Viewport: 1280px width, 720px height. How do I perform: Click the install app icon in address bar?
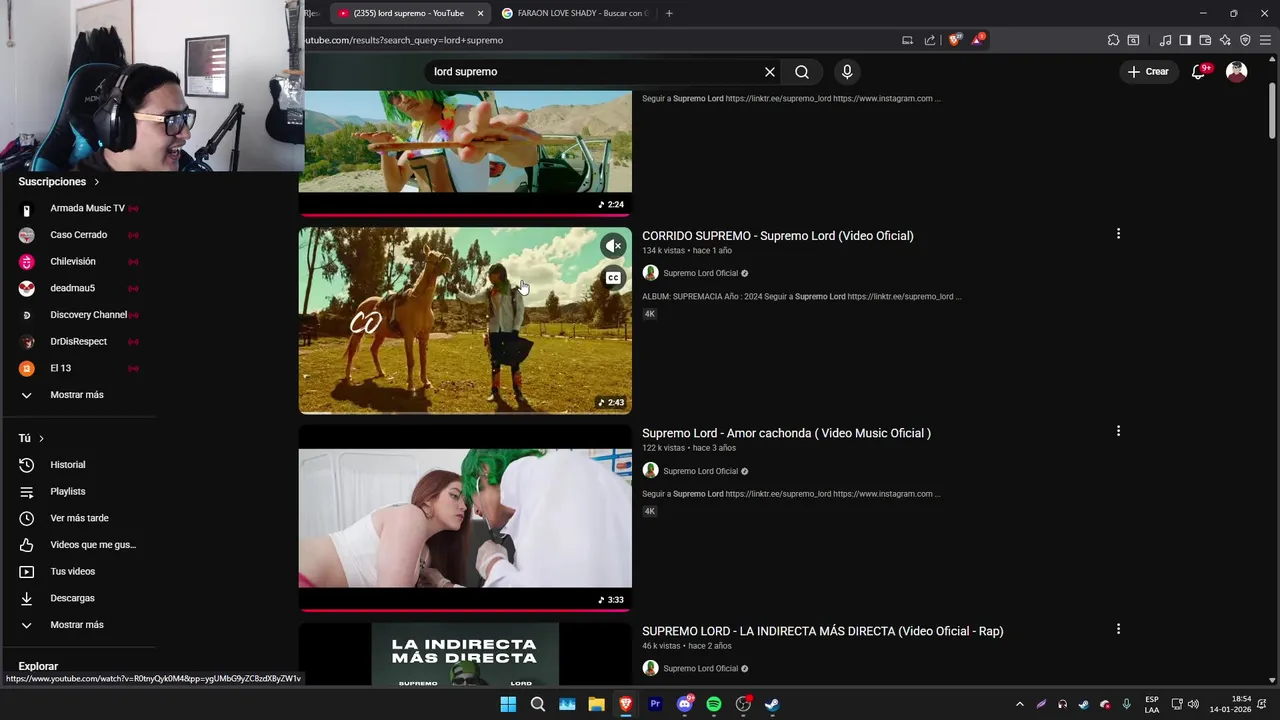[x=907, y=40]
